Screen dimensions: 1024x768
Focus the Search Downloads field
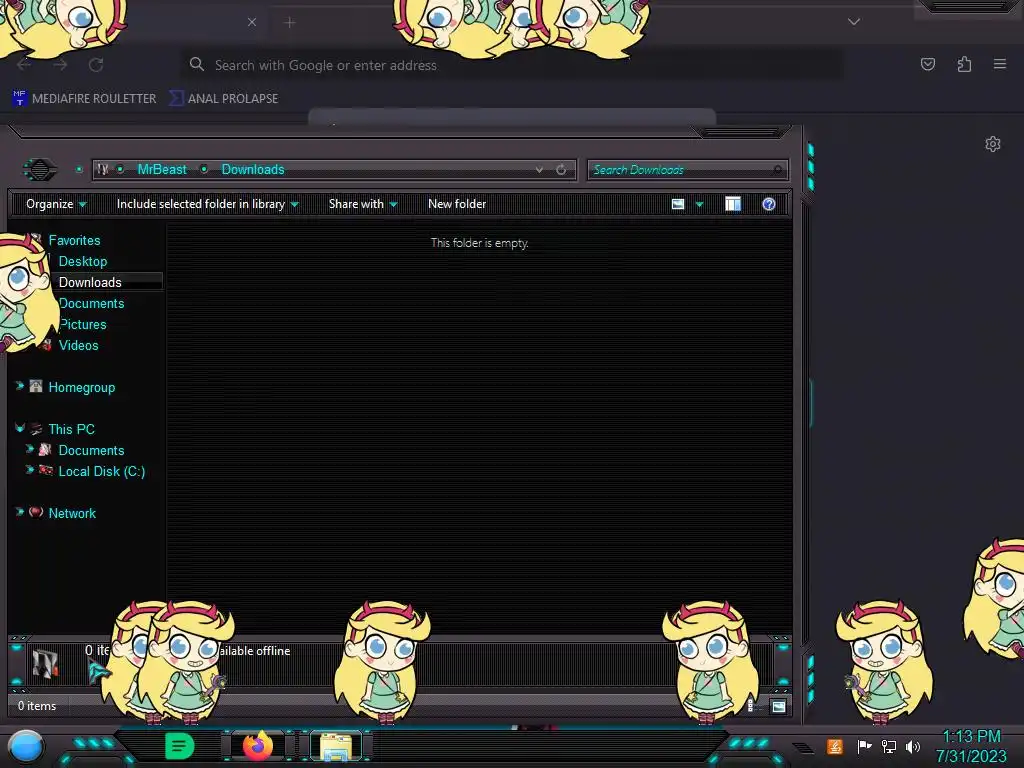pyautogui.click(x=688, y=170)
